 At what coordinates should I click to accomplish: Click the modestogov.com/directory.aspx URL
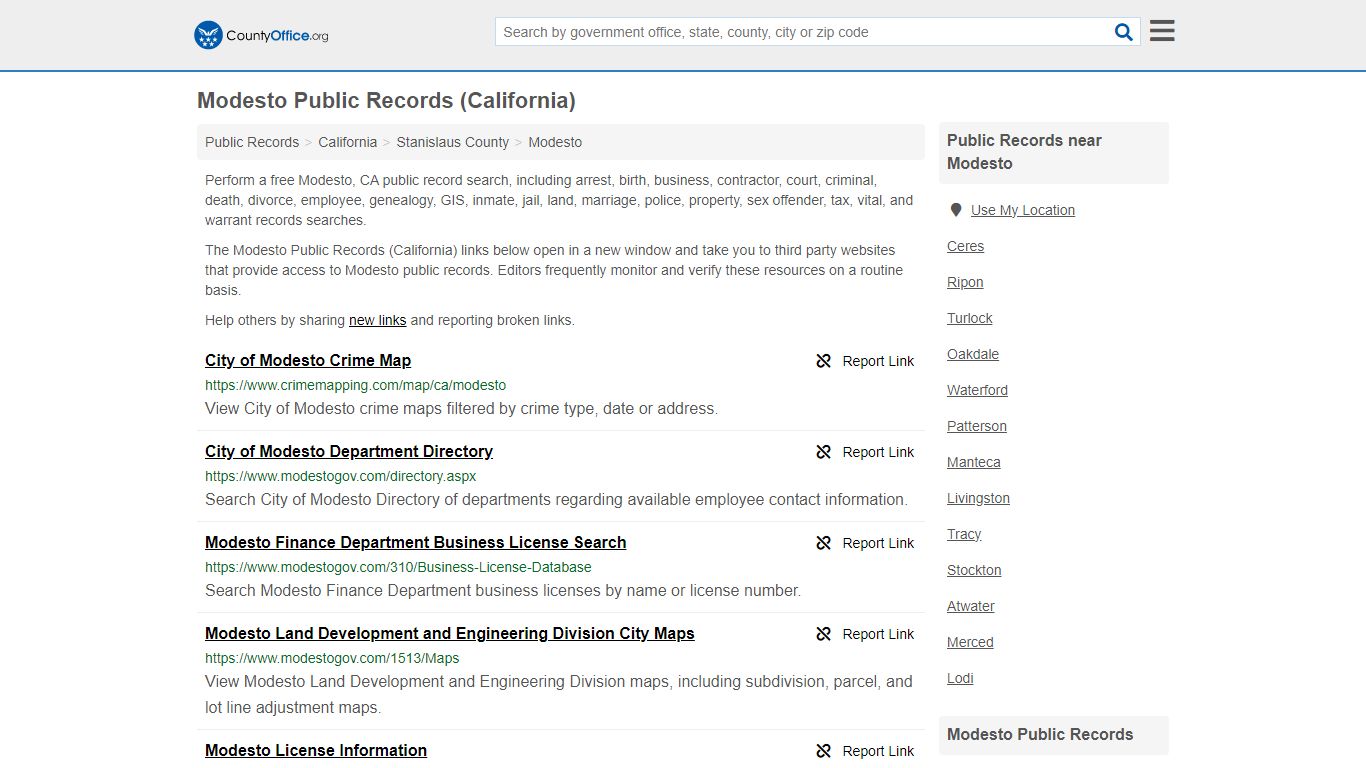pos(341,476)
